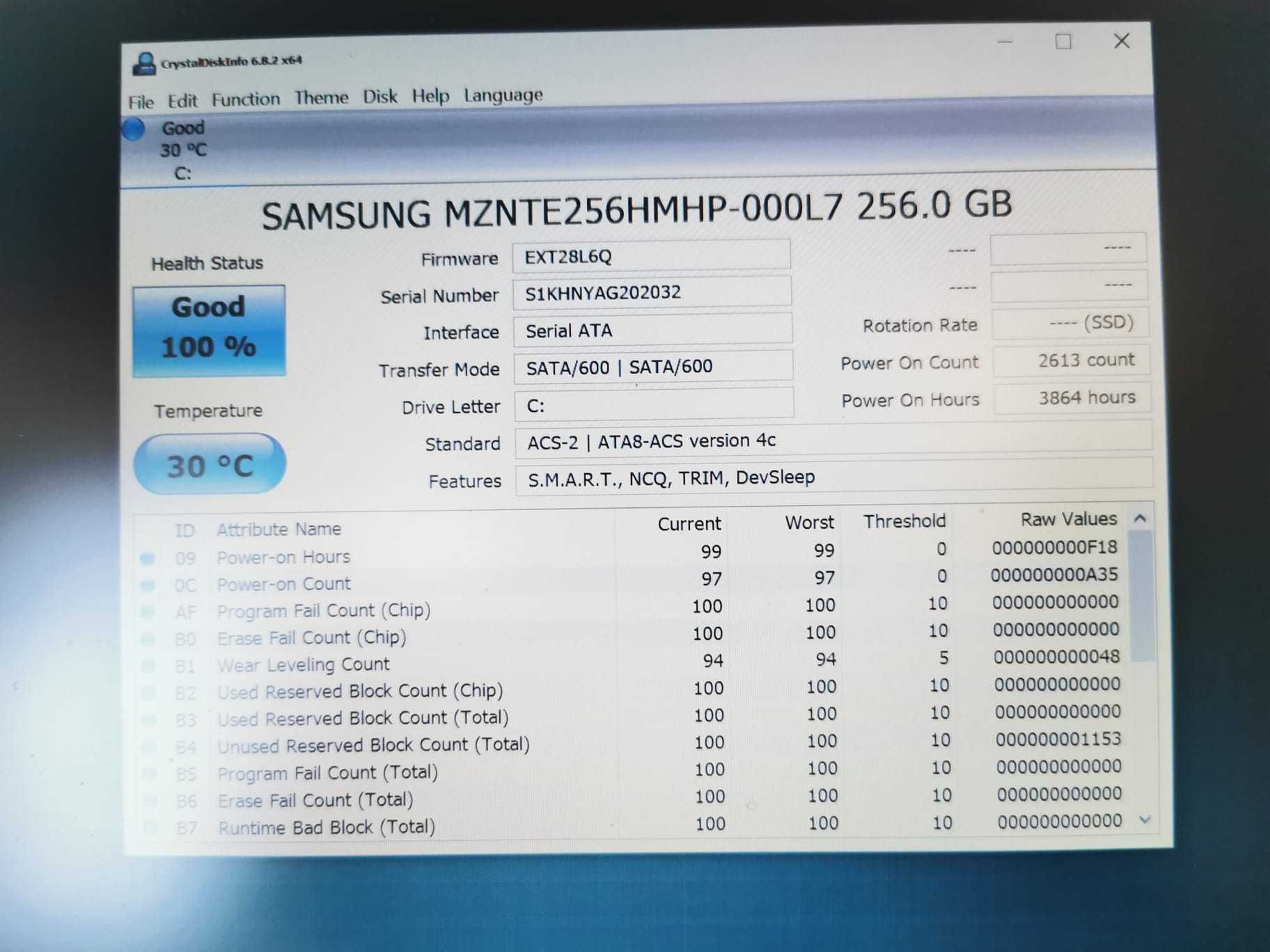
Task: Click the Rotation Rate field showing (SSD)
Action: point(1069,323)
